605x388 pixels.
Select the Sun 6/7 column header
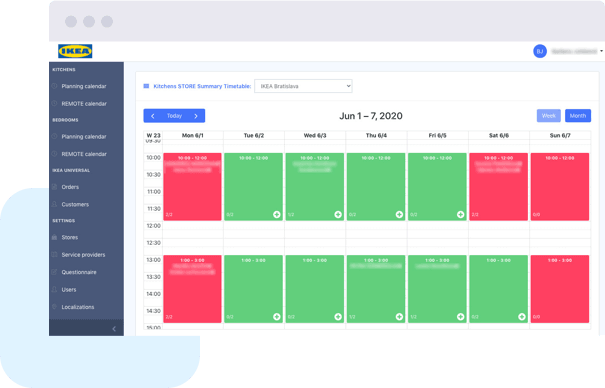tap(560, 135)
